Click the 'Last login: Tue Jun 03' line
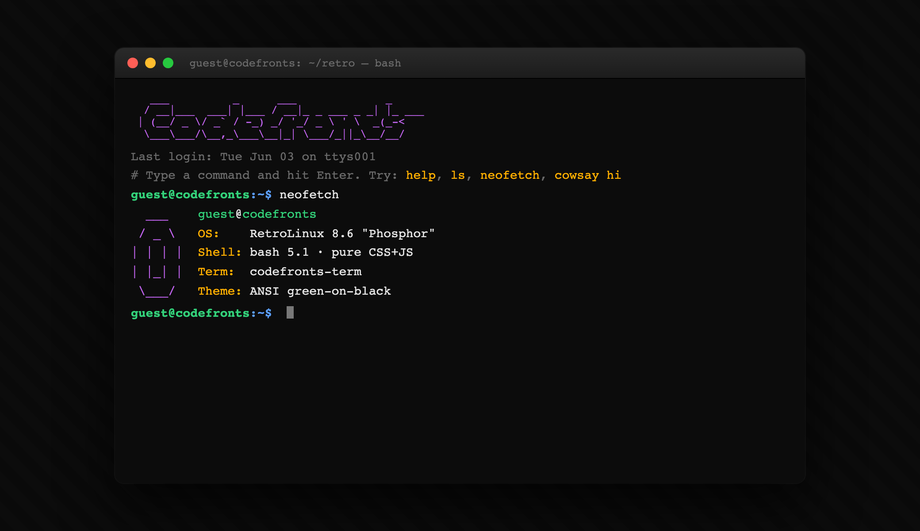920x531 pixels. coord(253,157)
